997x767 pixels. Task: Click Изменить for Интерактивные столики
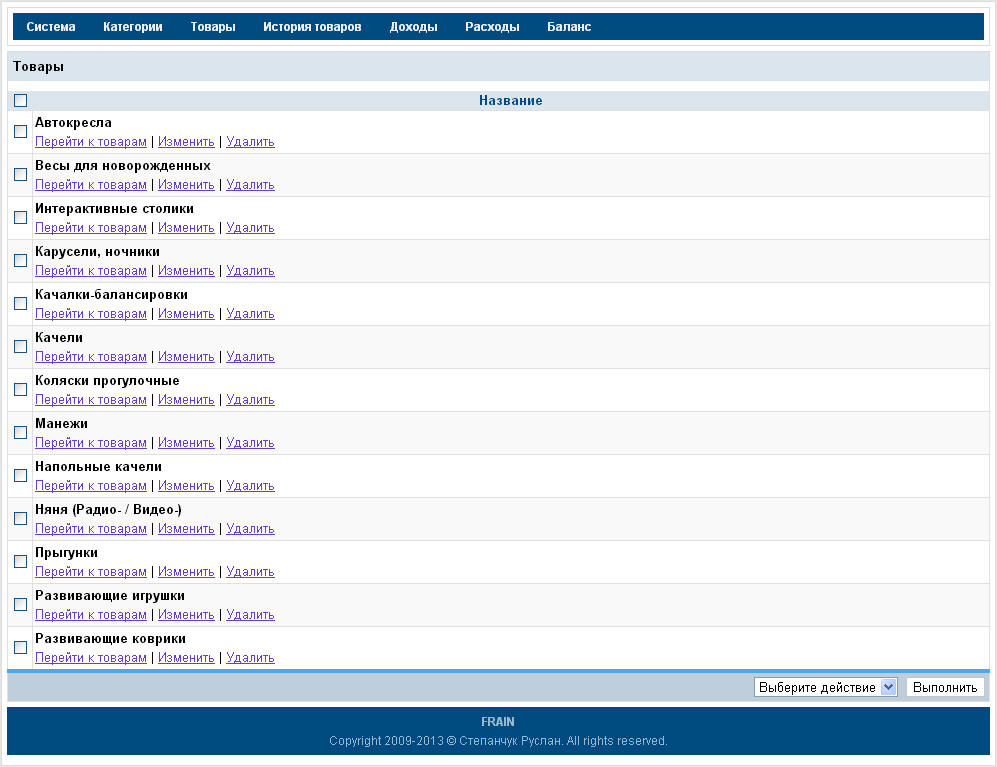[186, 228]
